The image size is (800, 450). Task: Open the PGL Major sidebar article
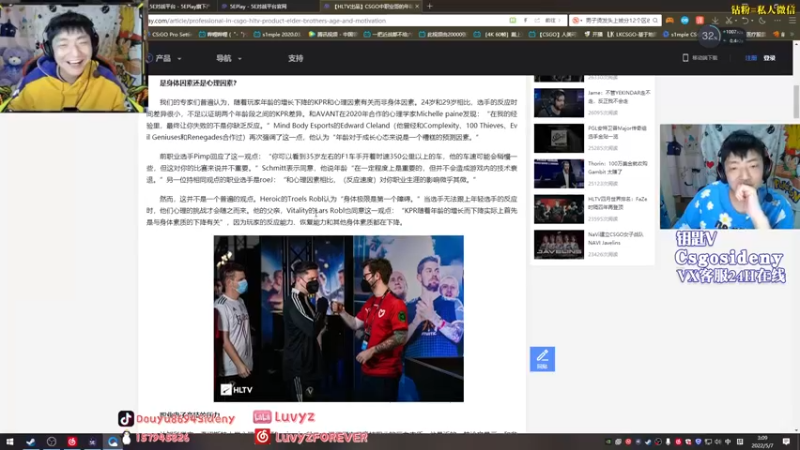[x=593, y=138]
